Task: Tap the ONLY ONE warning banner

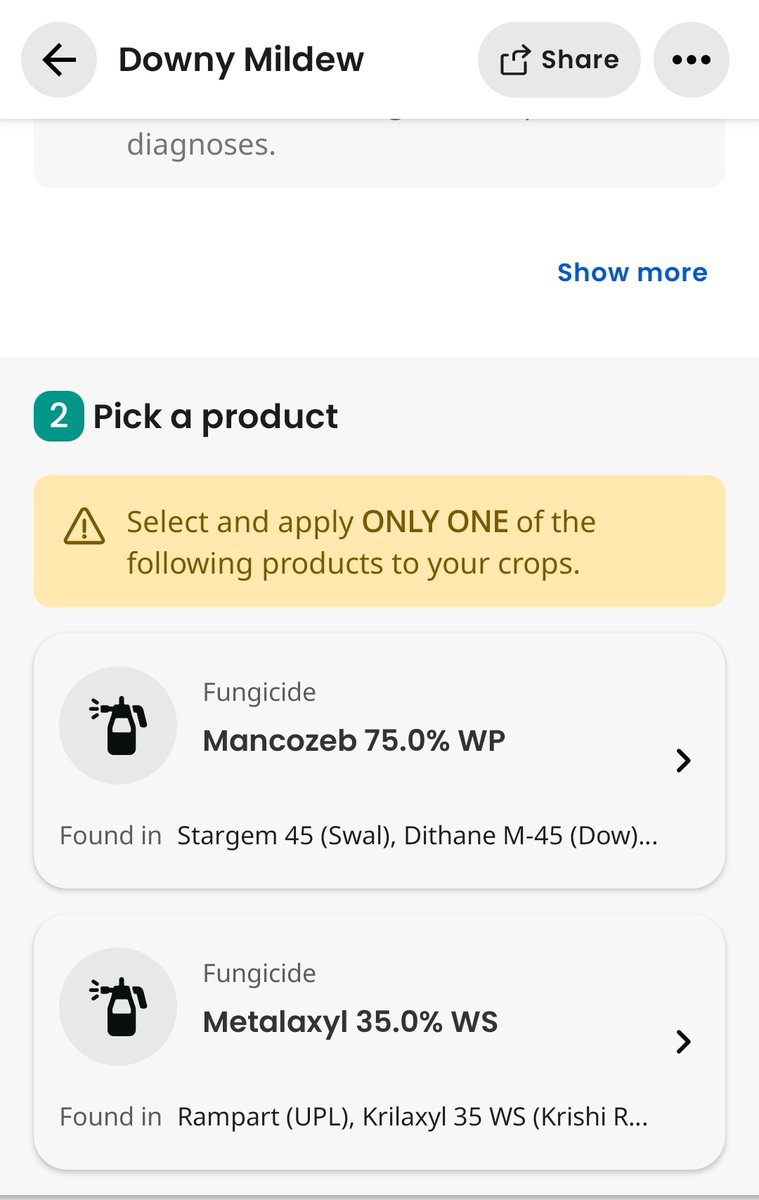Action: [x=379, y=541]
